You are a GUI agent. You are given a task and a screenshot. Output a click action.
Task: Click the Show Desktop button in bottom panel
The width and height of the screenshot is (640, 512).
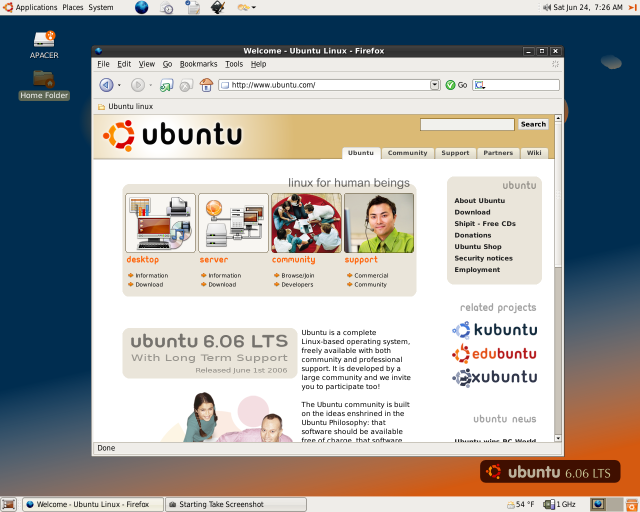(9, 504)
